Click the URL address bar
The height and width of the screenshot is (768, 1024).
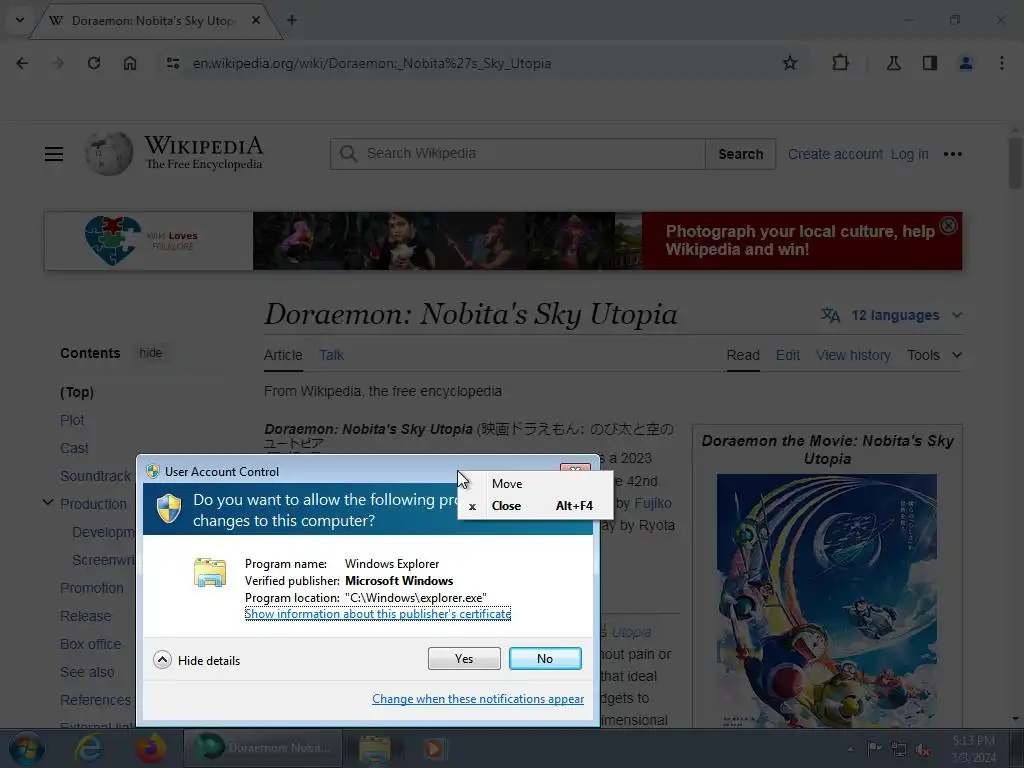(x=480, y=63)
